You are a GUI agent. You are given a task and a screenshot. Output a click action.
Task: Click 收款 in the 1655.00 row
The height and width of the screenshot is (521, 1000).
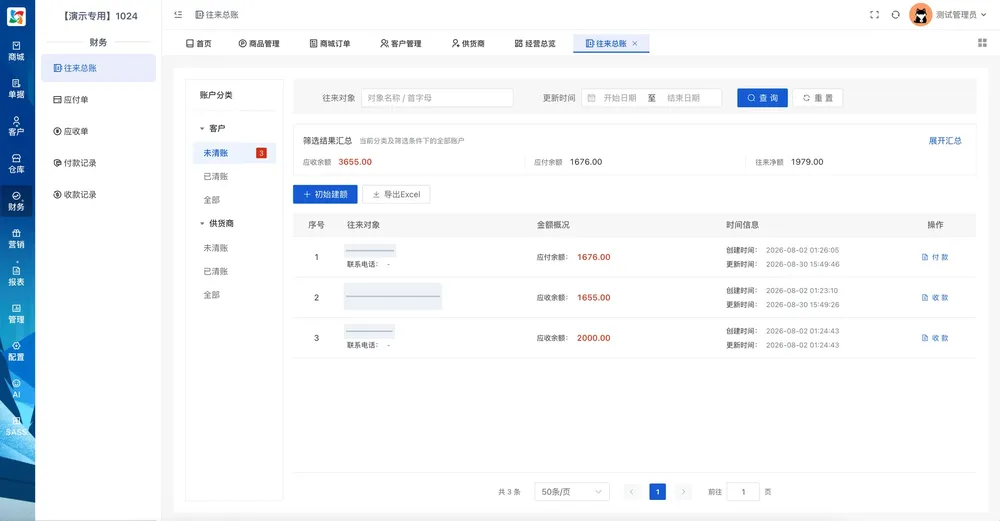click(935, 297)
